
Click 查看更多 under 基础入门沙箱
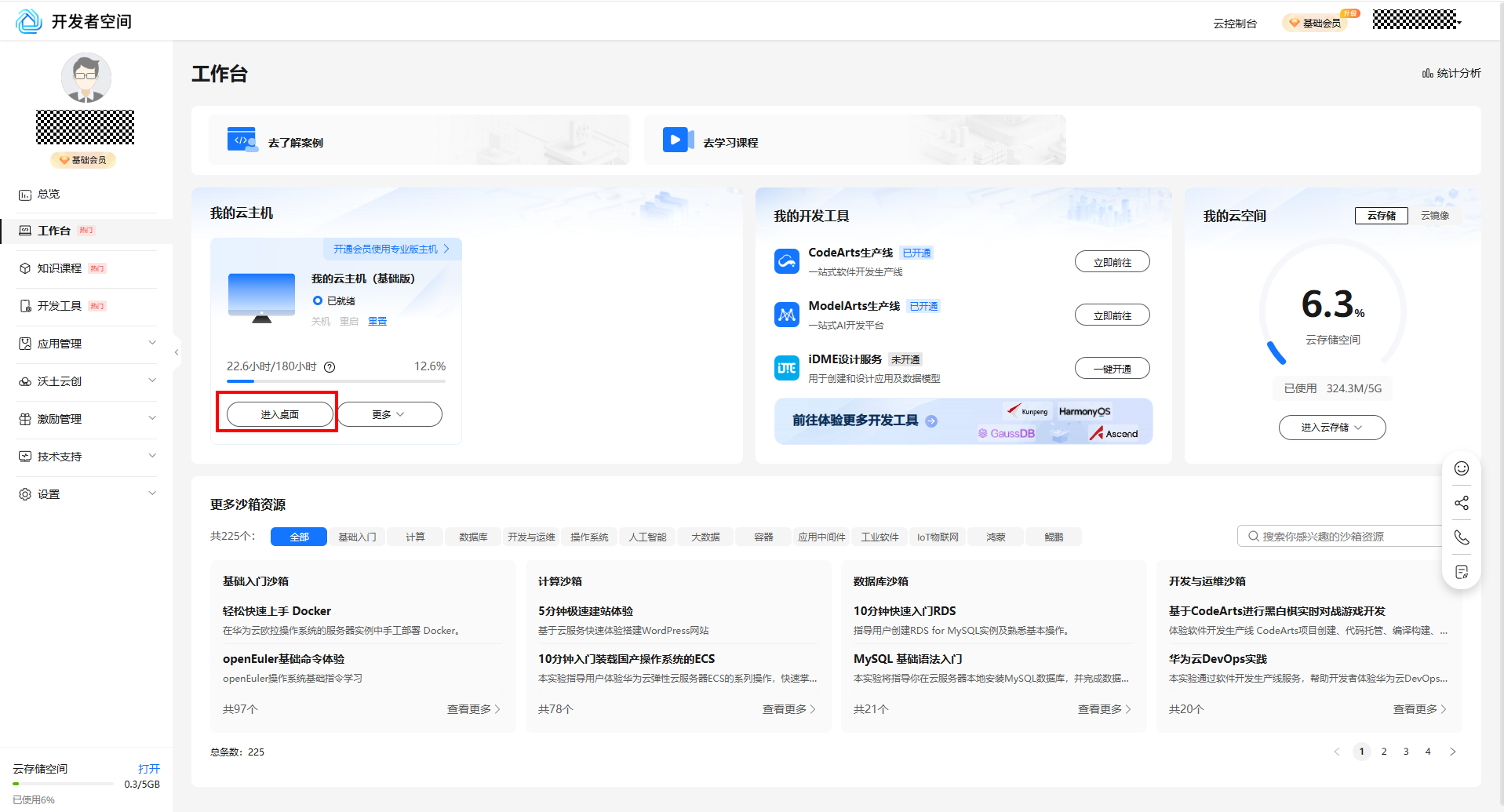(x=474, y=709)
